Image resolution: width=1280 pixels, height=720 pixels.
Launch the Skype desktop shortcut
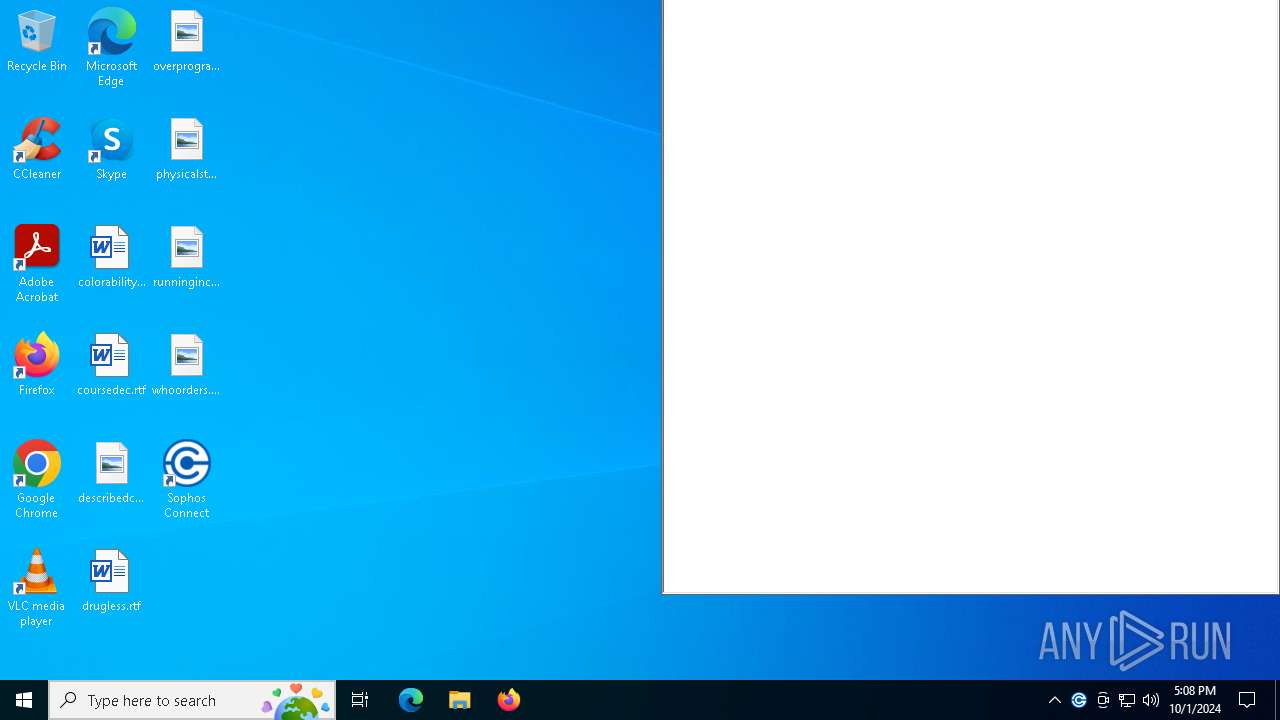(111, 150)
